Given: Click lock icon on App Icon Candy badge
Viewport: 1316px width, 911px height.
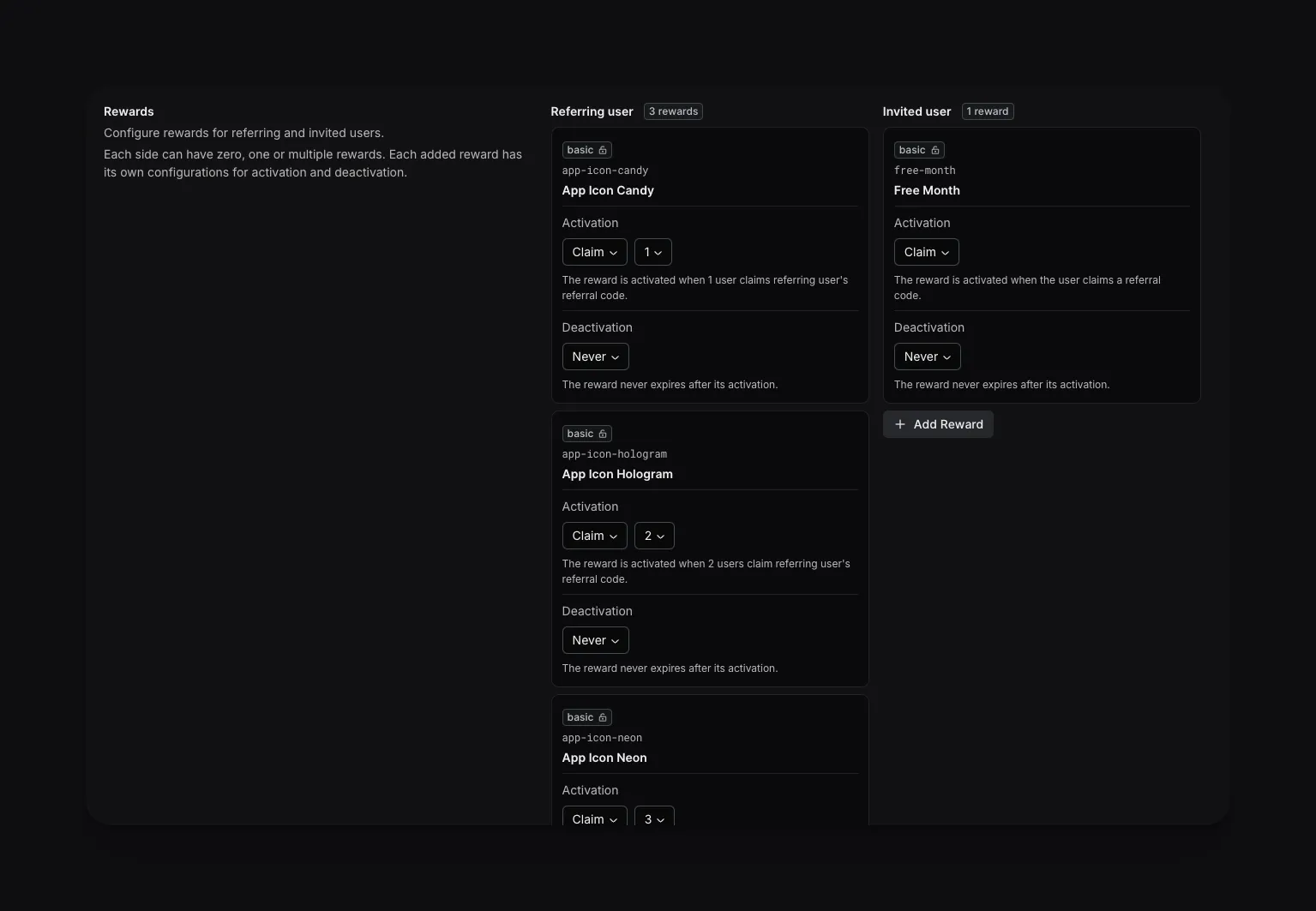Looking at the screenshot, I should (x=603, y=150).
